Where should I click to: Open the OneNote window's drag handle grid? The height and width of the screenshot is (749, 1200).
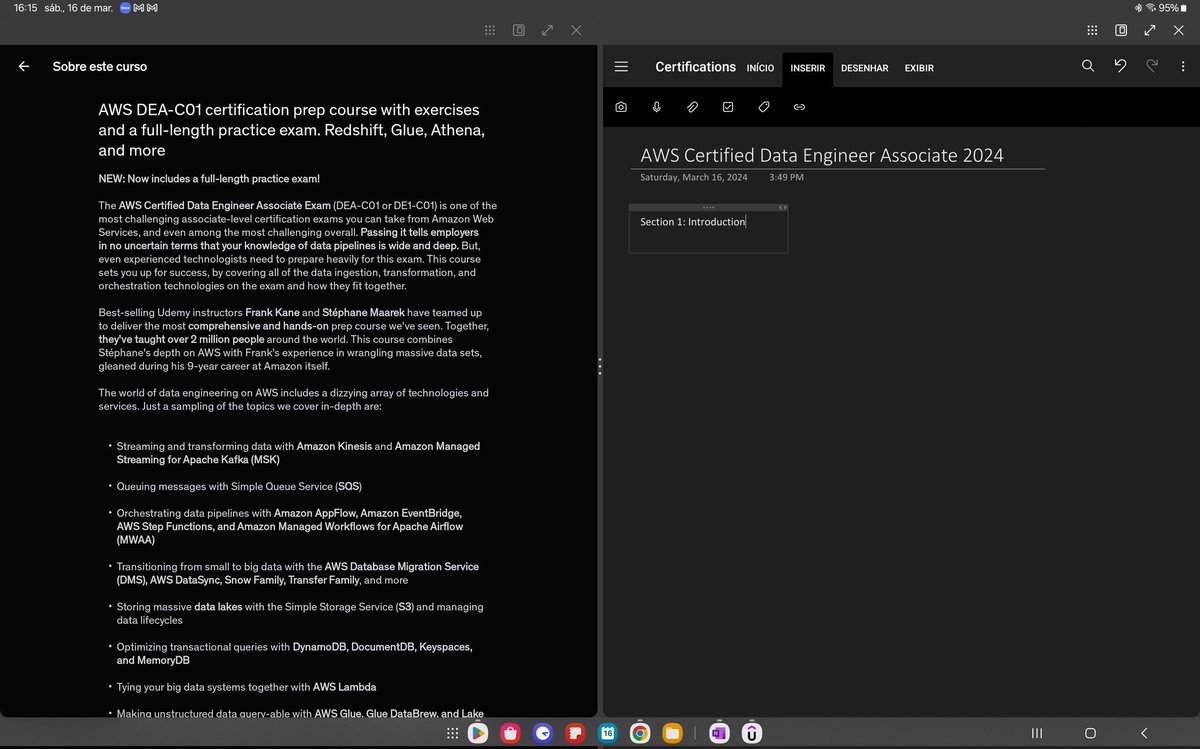[1093, 30]
